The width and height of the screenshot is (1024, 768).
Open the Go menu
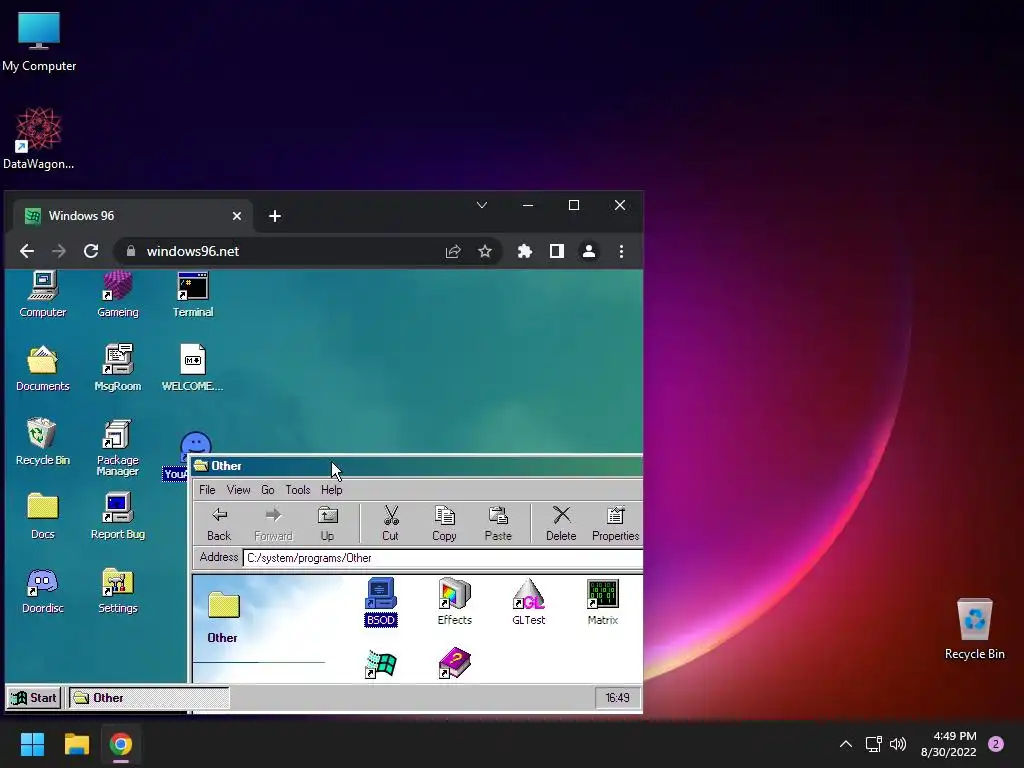[268, 490]
